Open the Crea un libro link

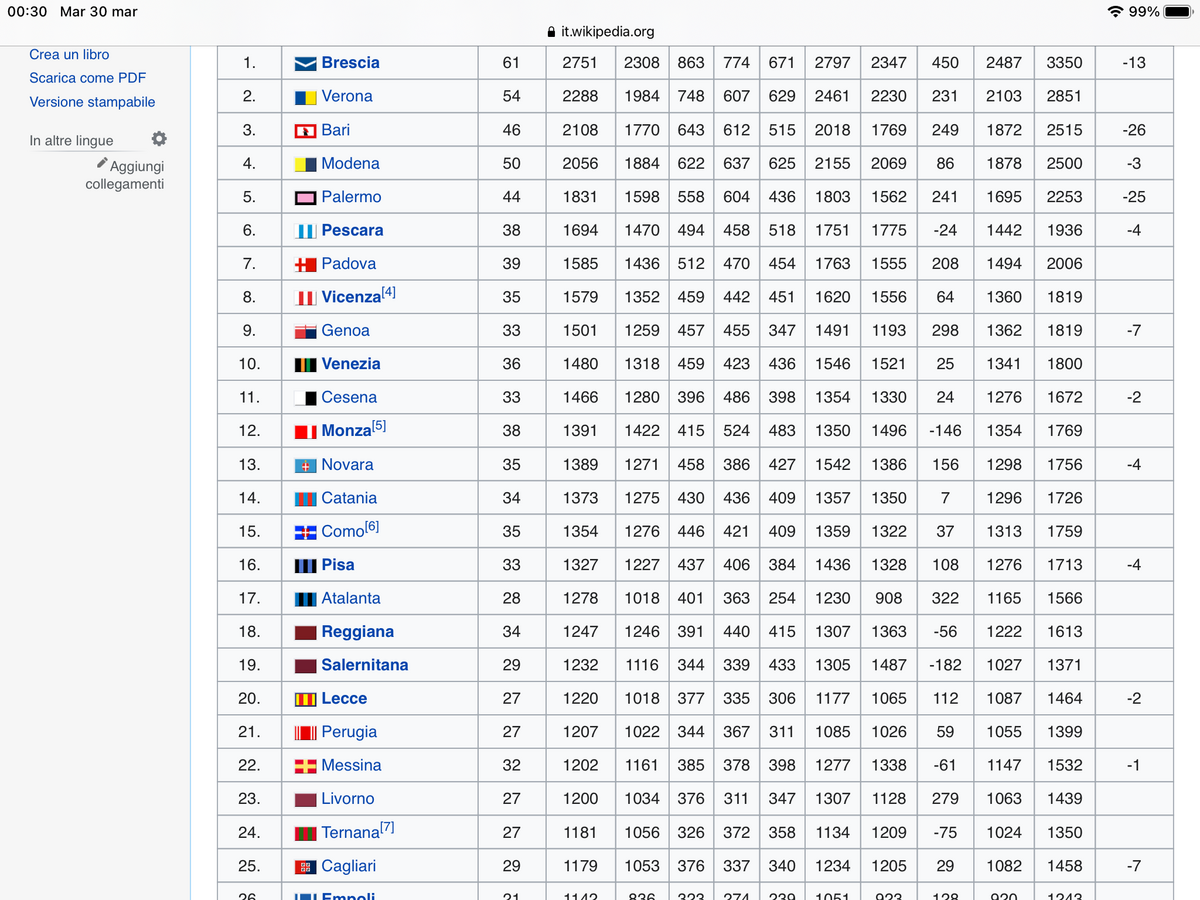click(69, 54)
